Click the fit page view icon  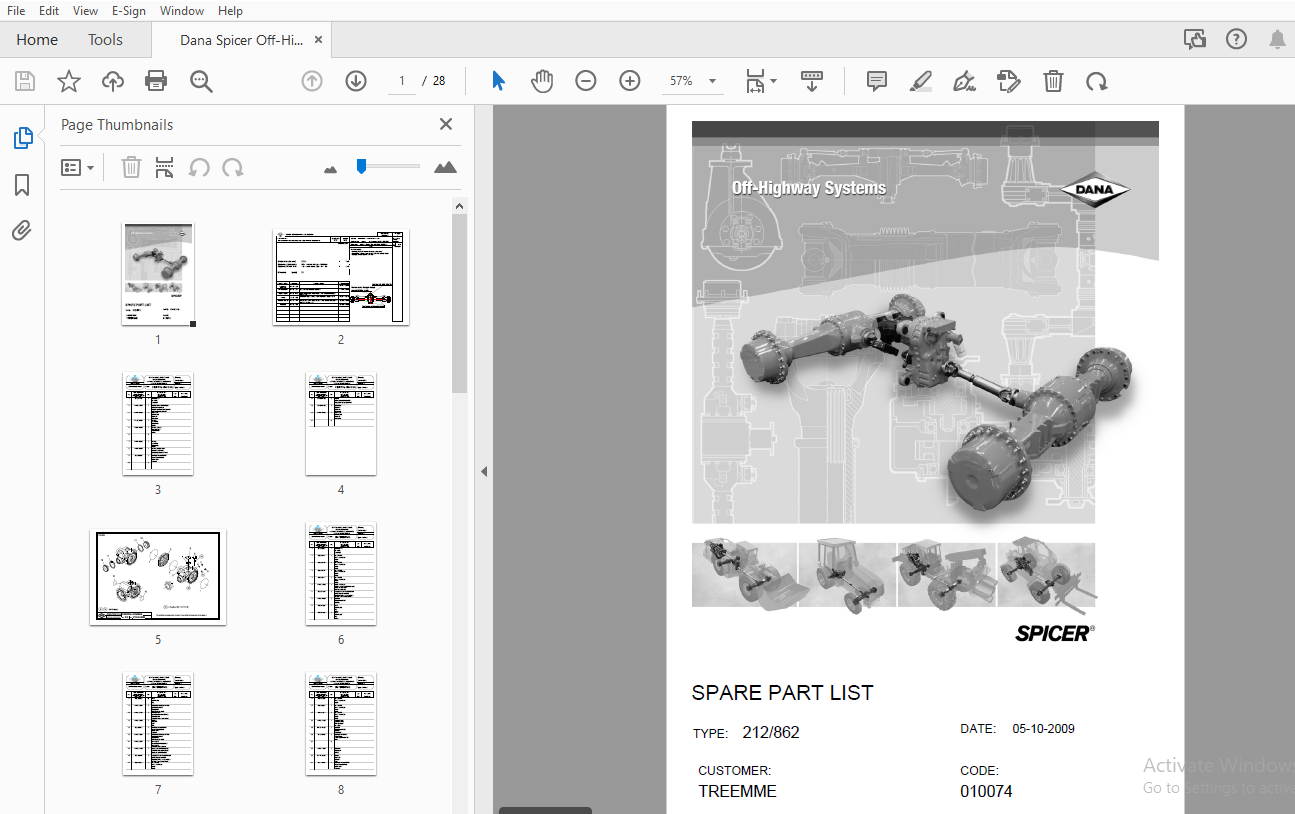tap(755, 81)
